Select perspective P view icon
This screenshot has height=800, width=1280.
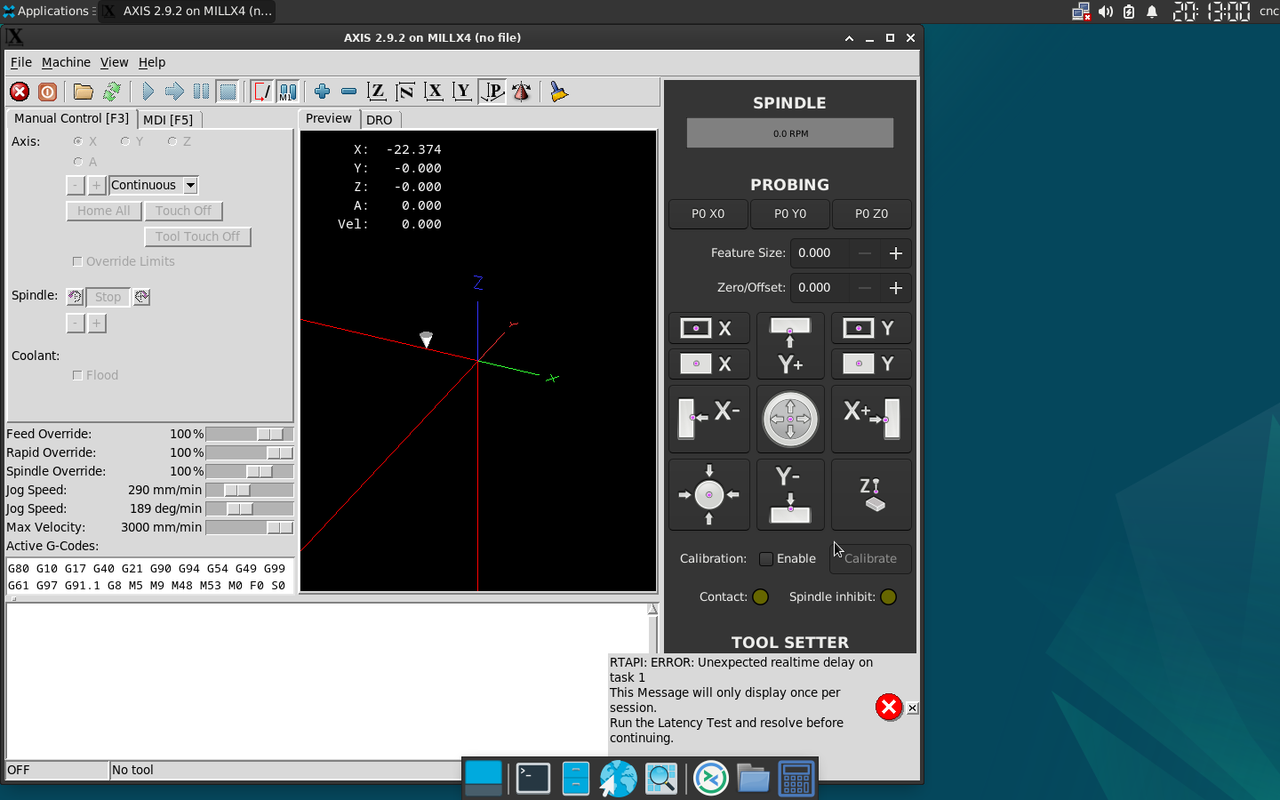(492, 92)
